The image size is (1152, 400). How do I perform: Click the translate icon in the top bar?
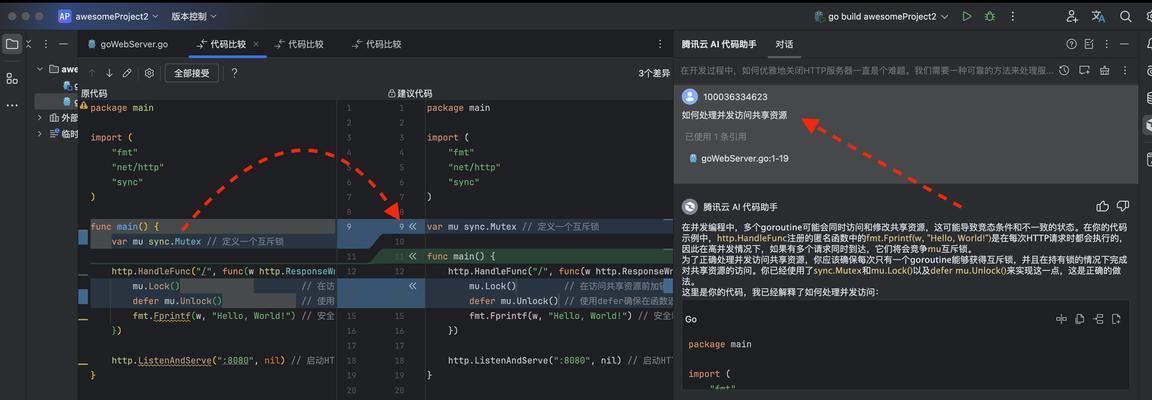pos(1098,16)
